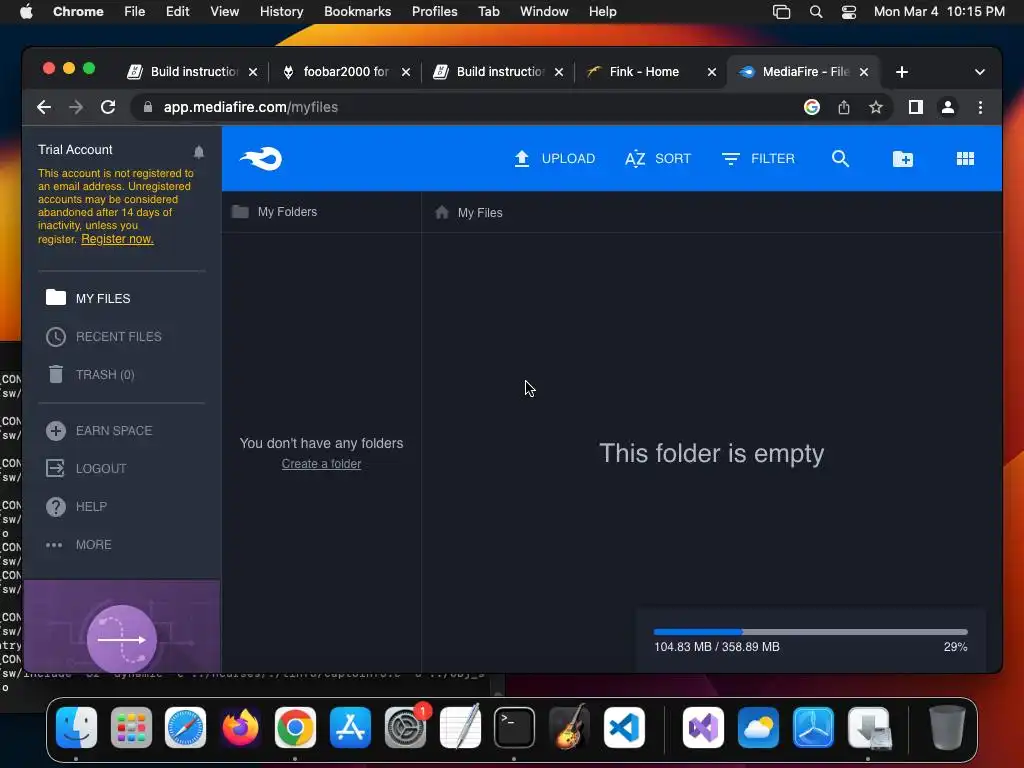The height and width of the screenshot is (768, 1024).
Task: Open Firefox from the Dock
Action: coord(240,728)
